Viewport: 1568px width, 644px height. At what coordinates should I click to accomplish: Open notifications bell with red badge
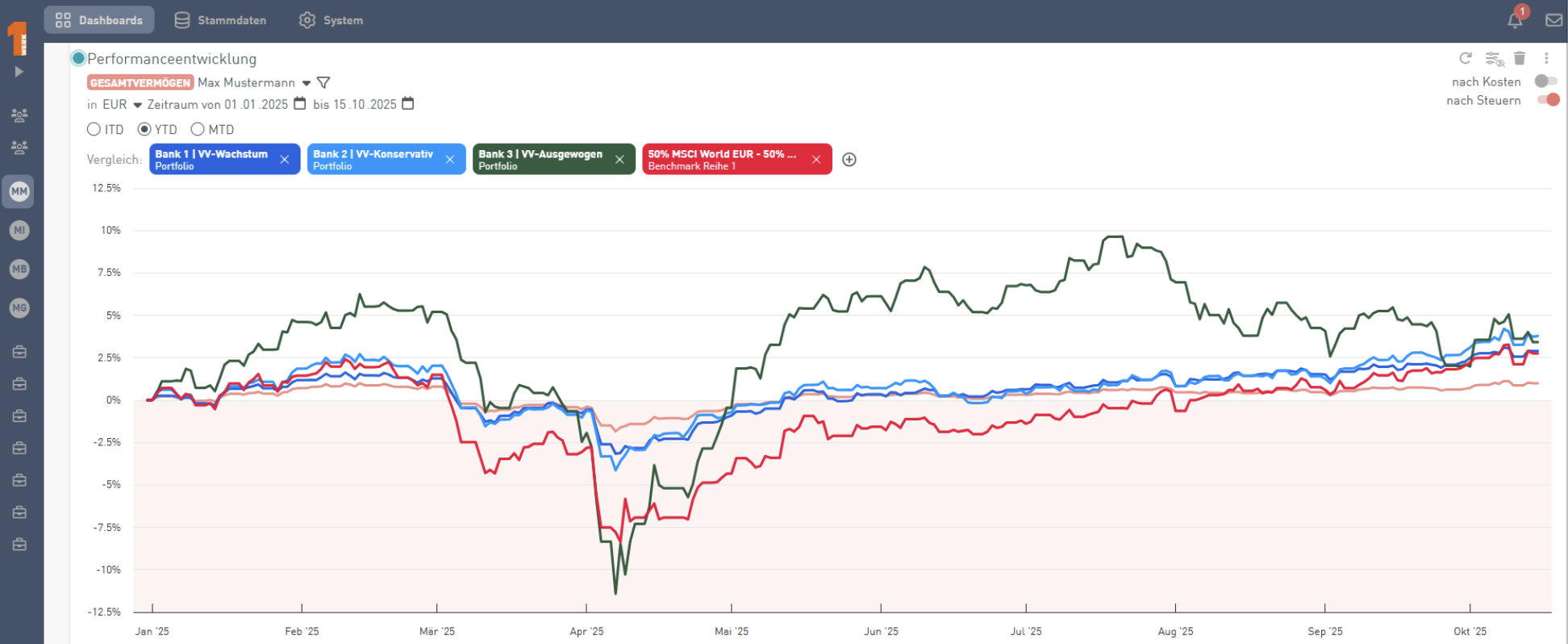pos(1515,20)
